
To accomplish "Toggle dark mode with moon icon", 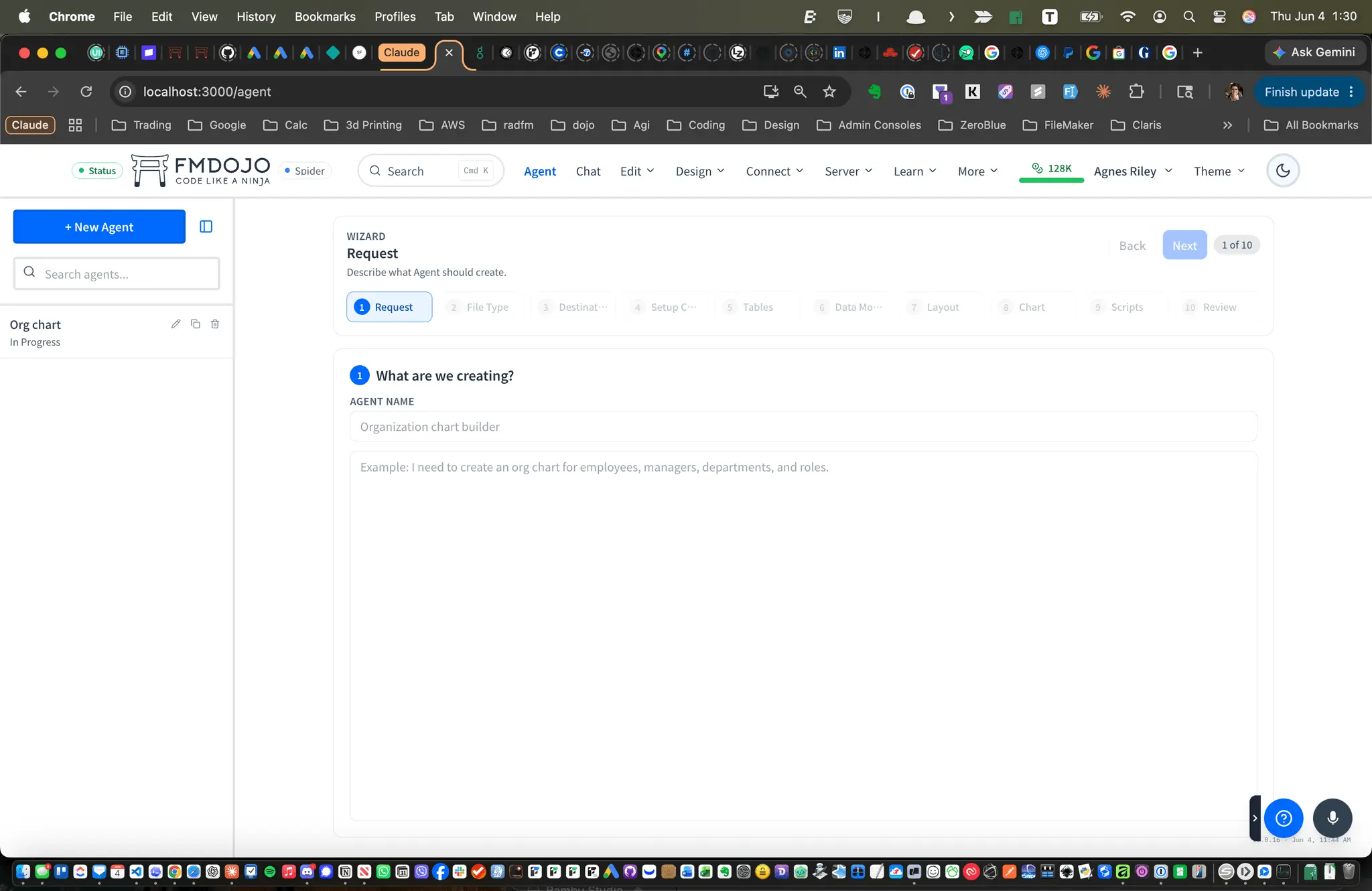I will coord(1283,170).
